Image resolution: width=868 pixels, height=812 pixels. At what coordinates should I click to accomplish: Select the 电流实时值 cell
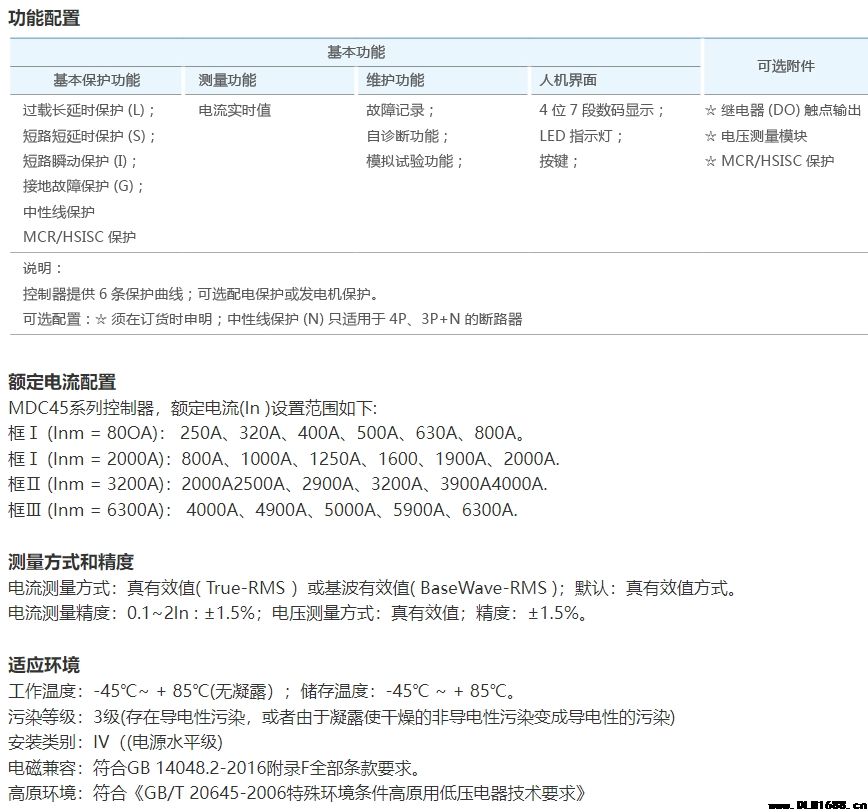coord(235,111)
